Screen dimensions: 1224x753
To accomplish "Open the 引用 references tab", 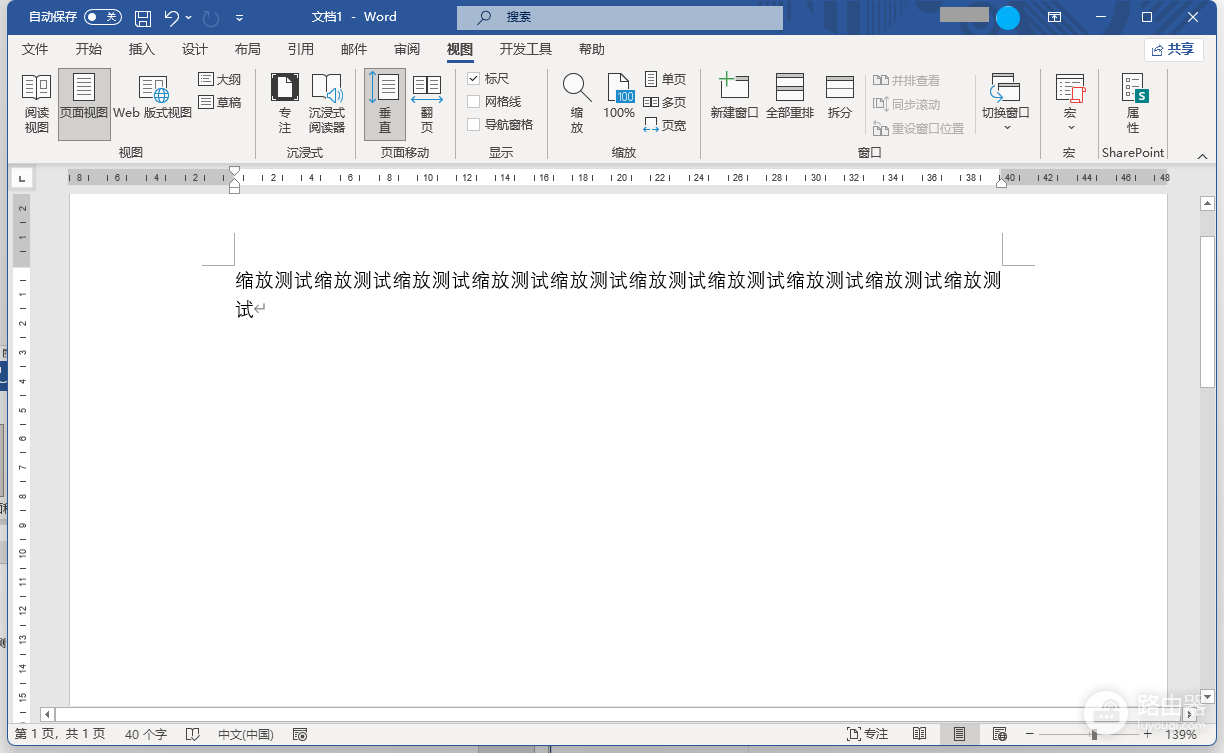I will [300, 49].
